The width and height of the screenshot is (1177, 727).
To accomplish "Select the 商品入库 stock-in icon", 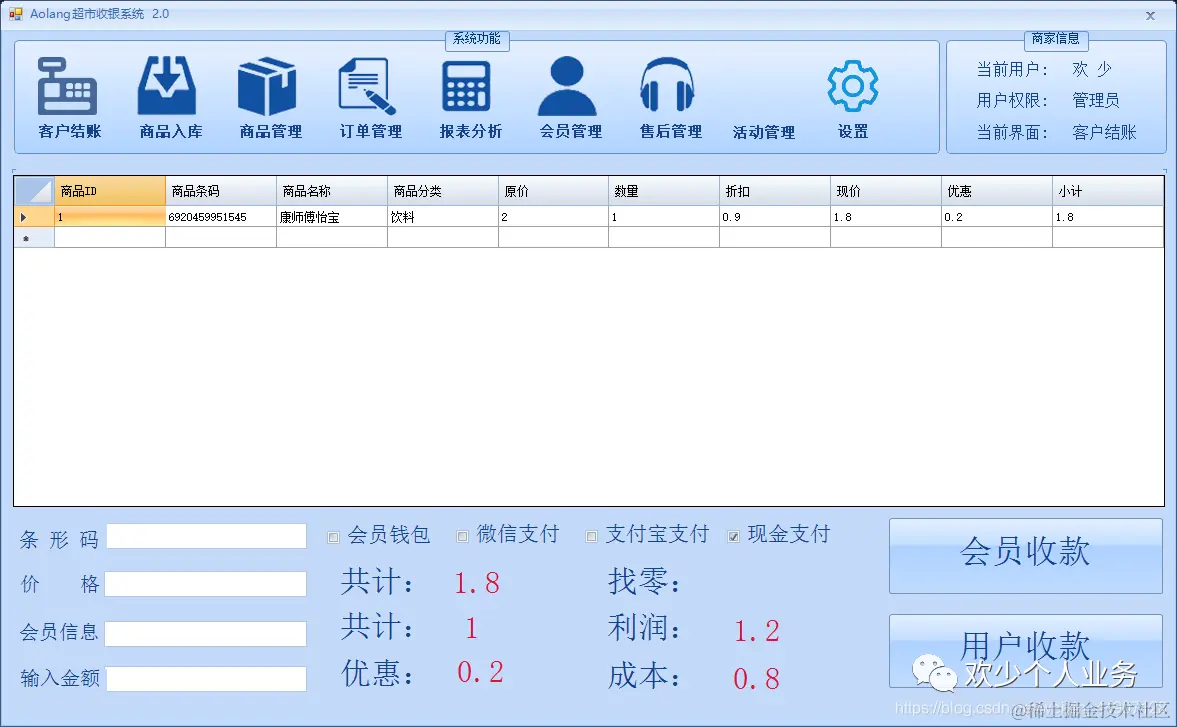I will [x=167, y=95].
